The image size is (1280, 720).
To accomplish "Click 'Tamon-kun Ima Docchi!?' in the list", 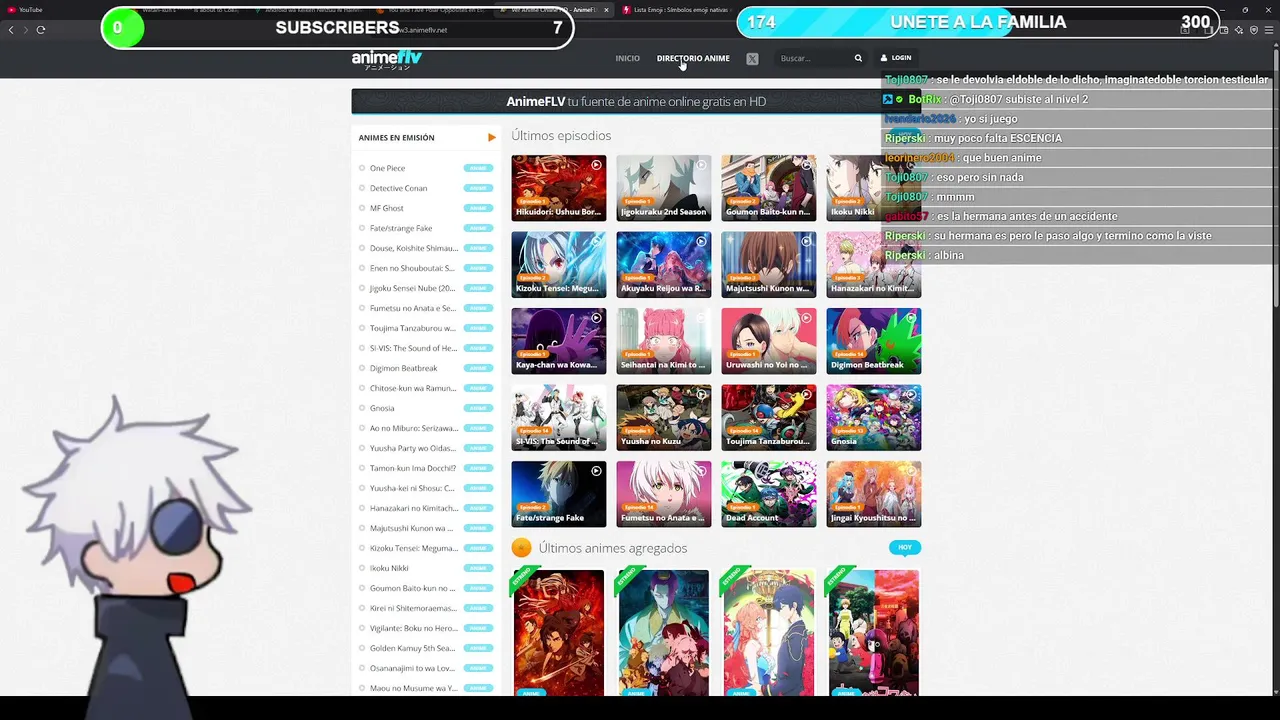I will pyautogui.click(x=413, y=468).
